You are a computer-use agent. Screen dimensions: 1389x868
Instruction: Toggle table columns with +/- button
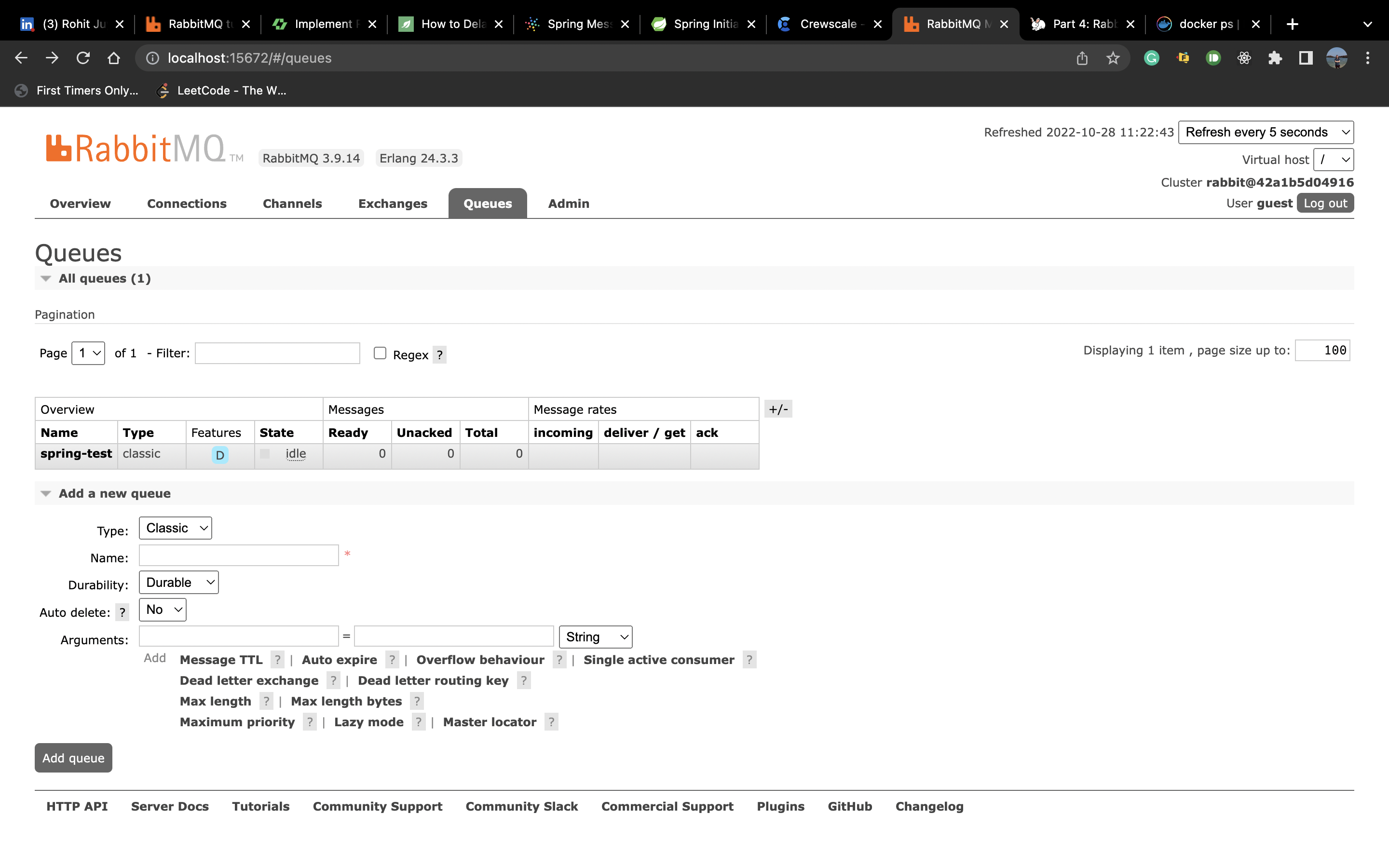[x=778, y=409]
